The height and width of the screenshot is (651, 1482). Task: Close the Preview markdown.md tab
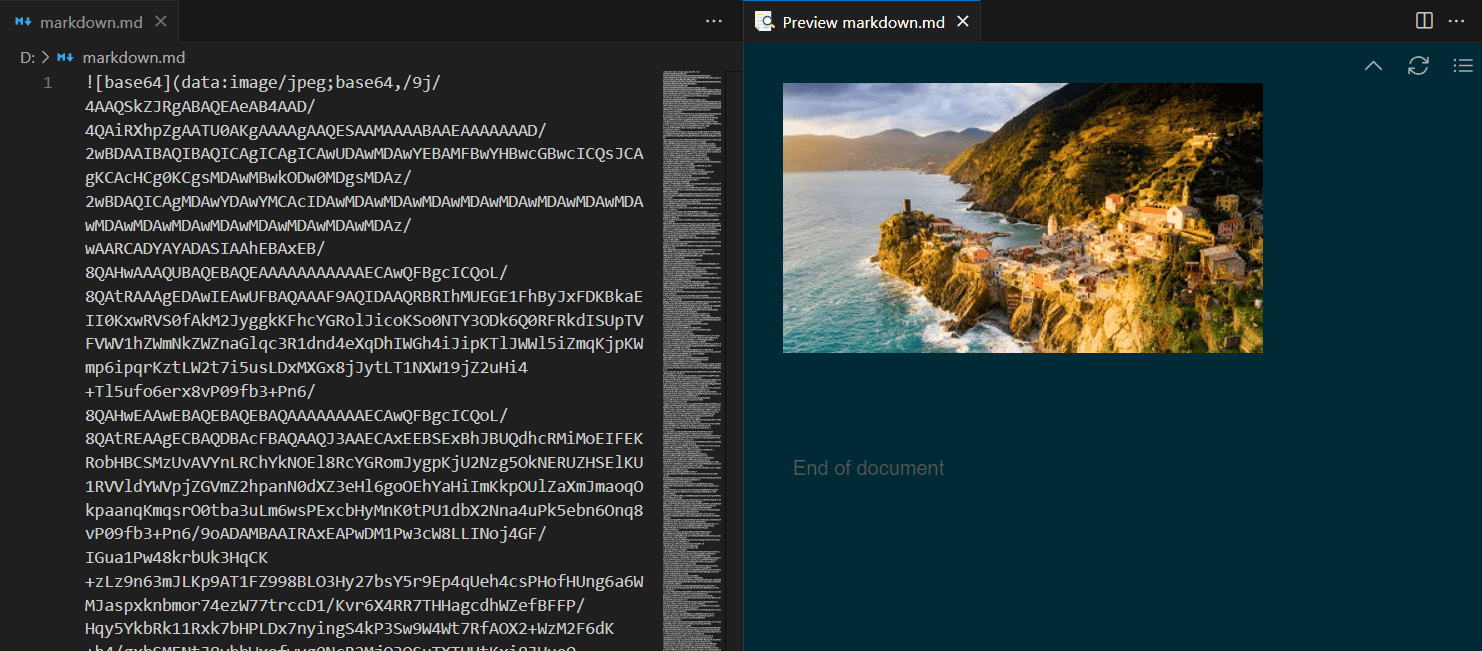click(963, 21)
